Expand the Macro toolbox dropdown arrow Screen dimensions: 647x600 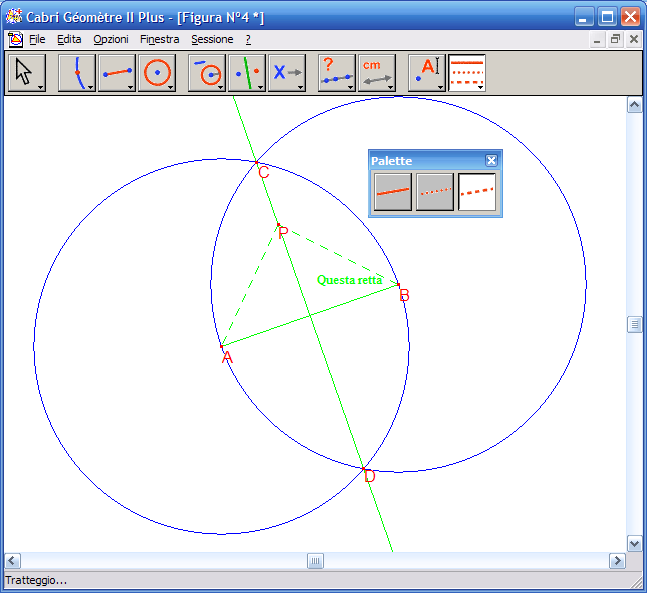[x=300, y=87]
